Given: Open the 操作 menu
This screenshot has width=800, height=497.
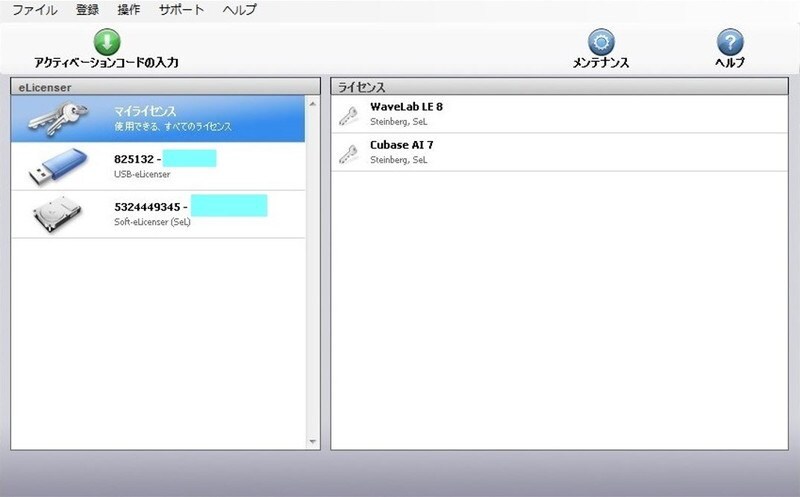Looking at the screenshot, I should (x=129, y=10).
